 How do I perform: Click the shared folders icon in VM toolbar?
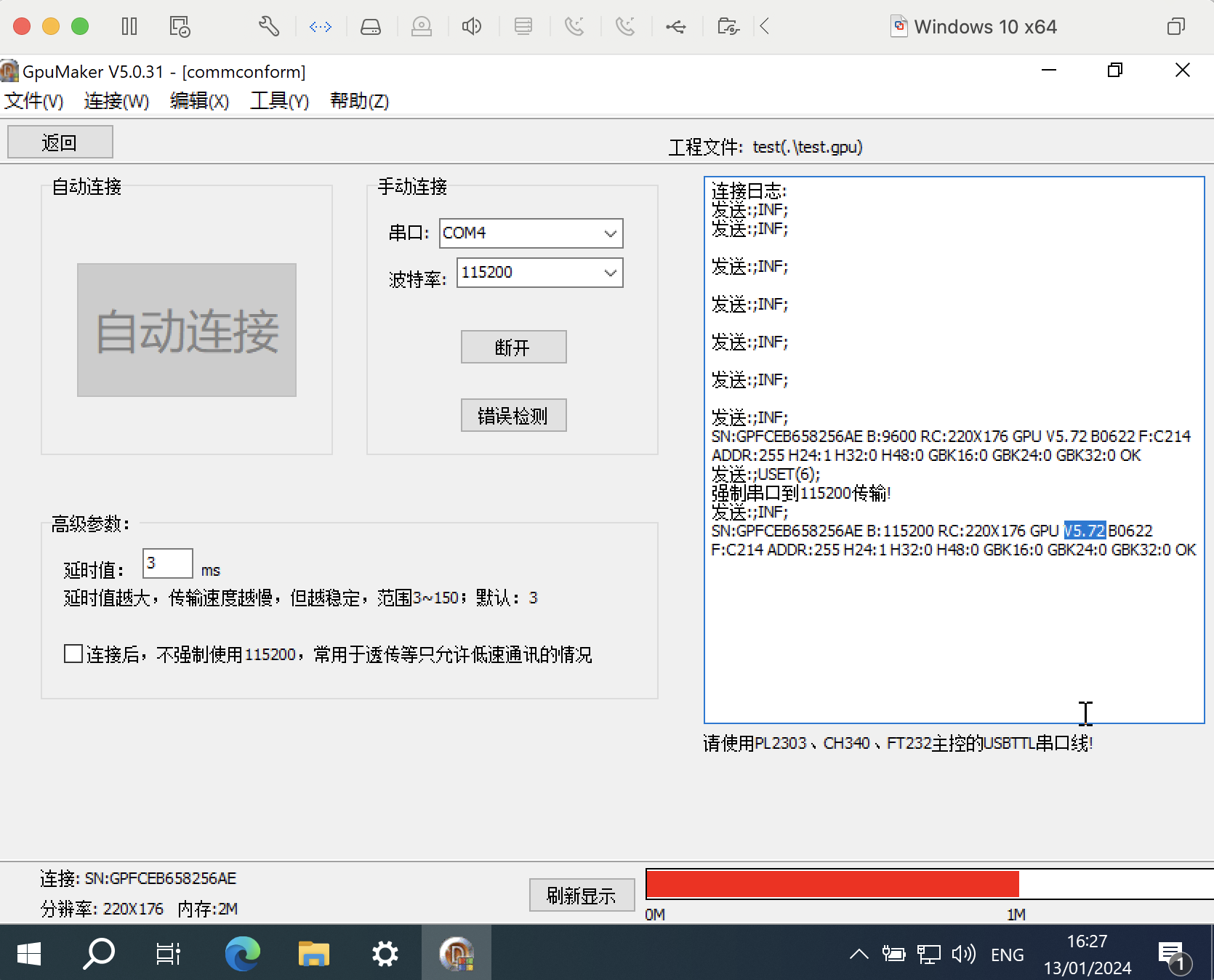tap(728, 27)
